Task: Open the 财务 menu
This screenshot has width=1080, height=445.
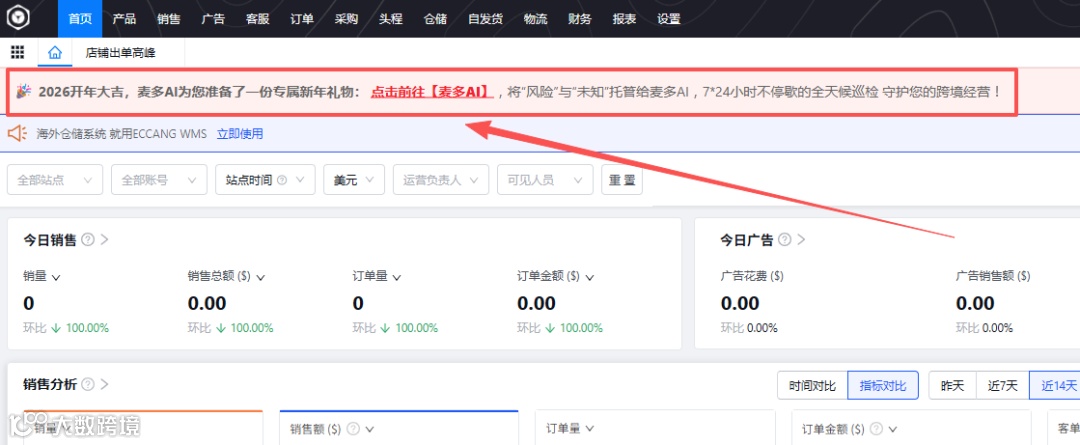Action: (x=580, y=19)
